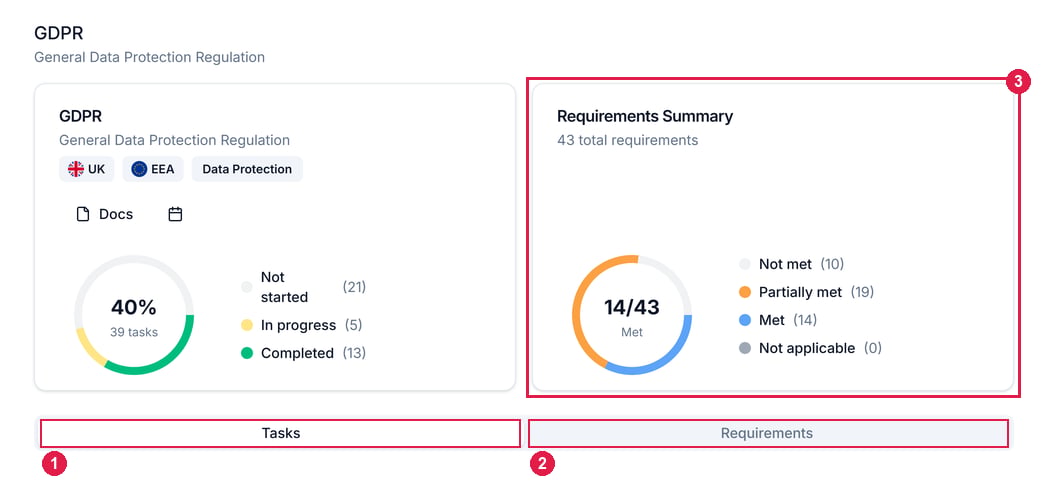Click the '39 tasks' text in ring
The image size is (1058, 485).
(x=134, y=332)
